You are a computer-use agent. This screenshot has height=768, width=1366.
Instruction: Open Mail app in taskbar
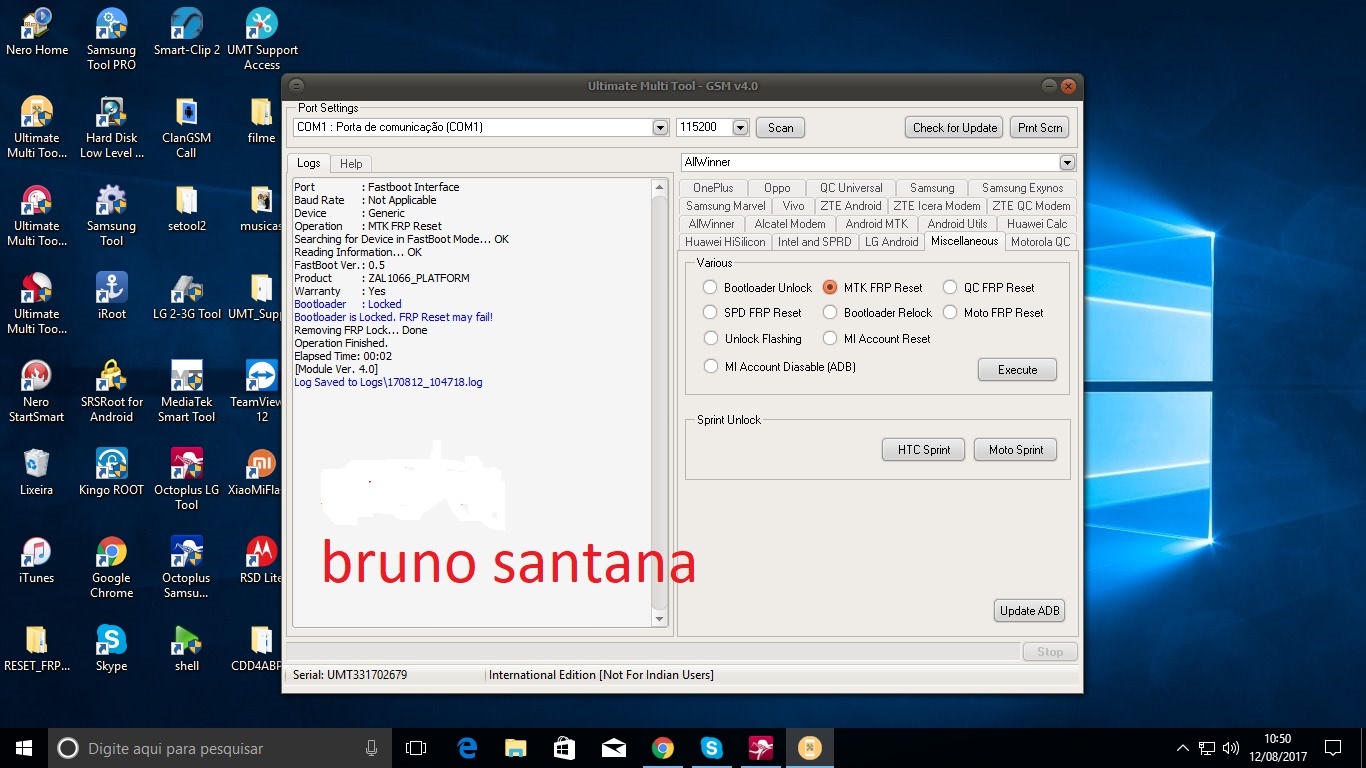coord(613,748)
